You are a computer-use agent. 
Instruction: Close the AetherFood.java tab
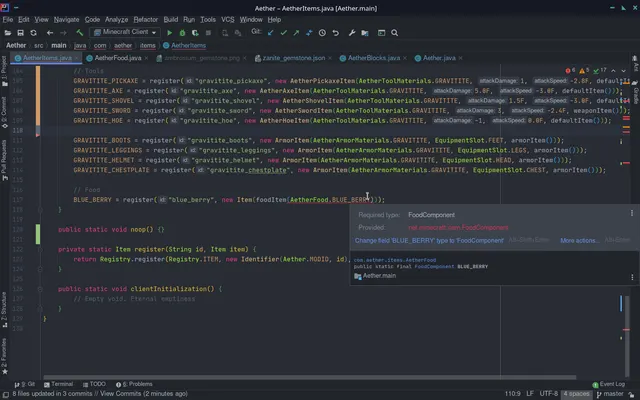click(147, 58)
